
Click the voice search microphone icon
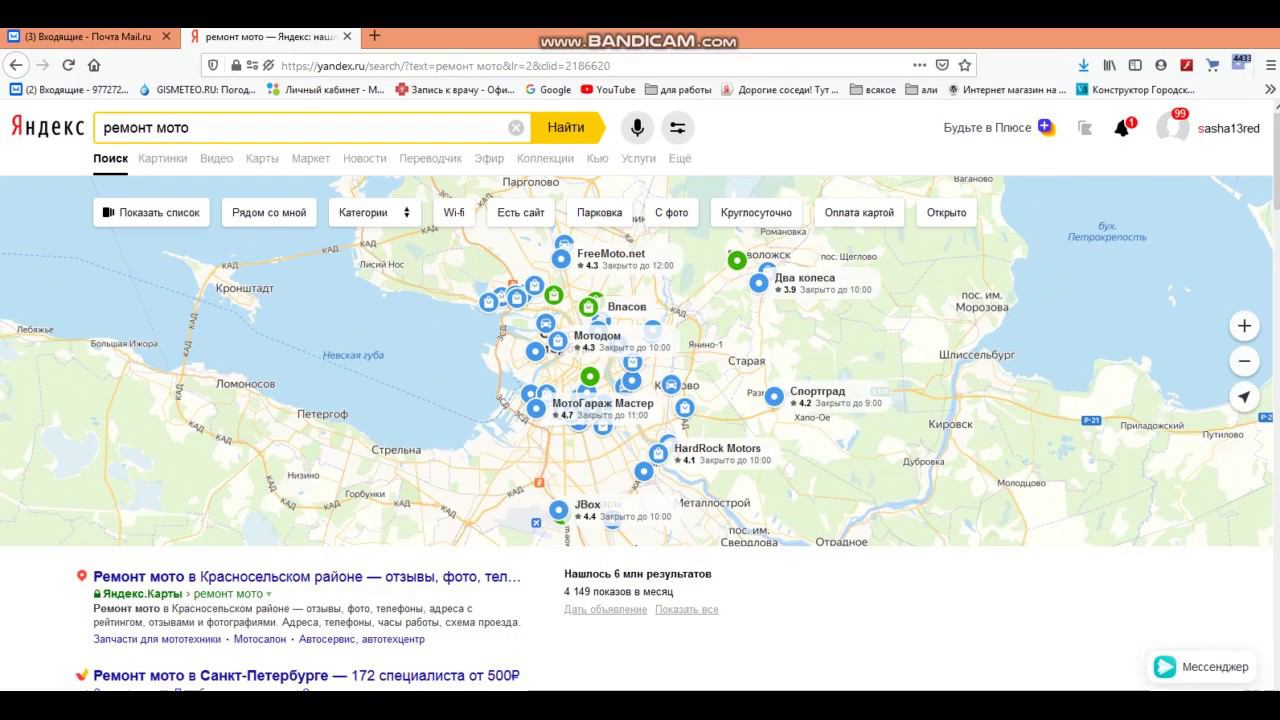(x=636, y=128)
